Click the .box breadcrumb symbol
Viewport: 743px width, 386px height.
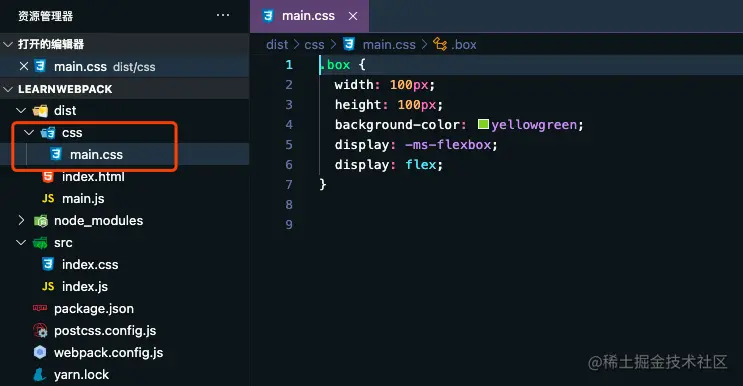455,45
